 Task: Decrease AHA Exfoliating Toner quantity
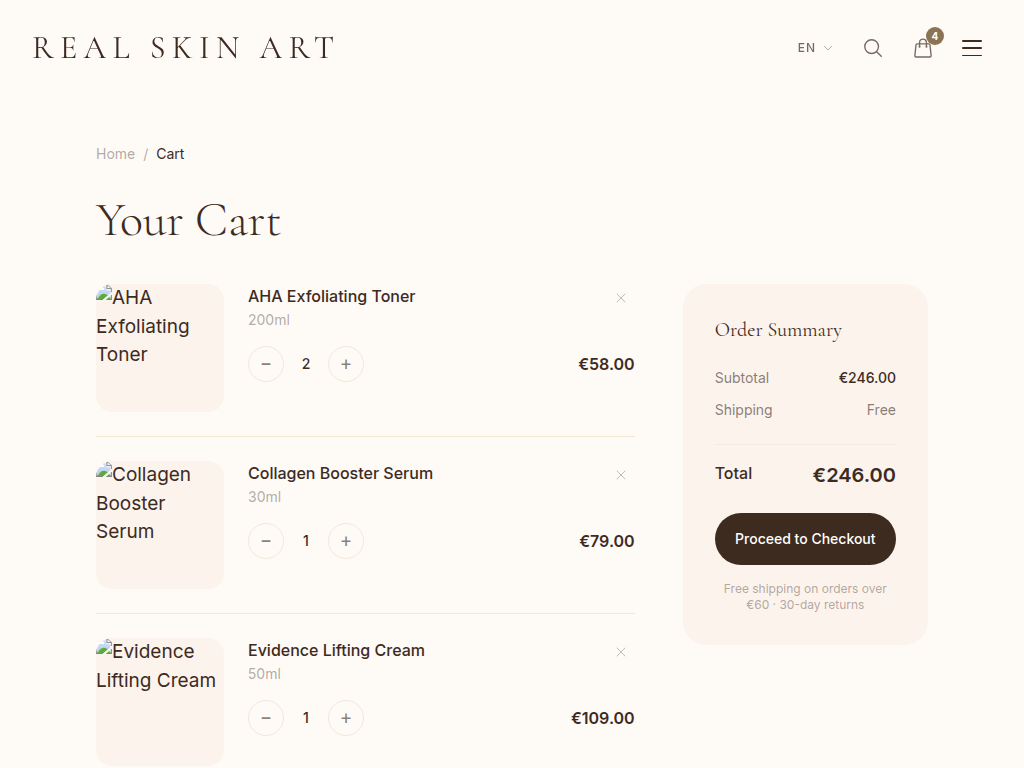266,364
